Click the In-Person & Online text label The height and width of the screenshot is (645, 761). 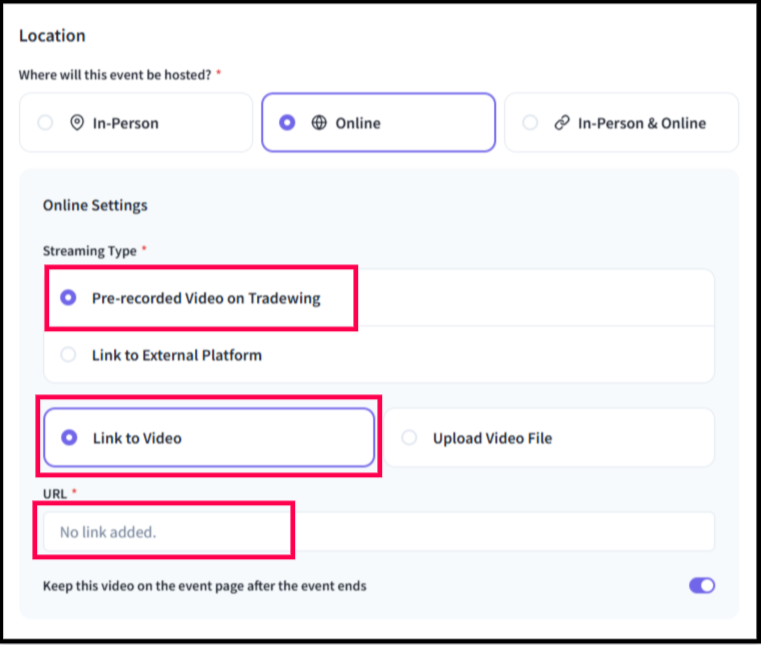[642, 123]
